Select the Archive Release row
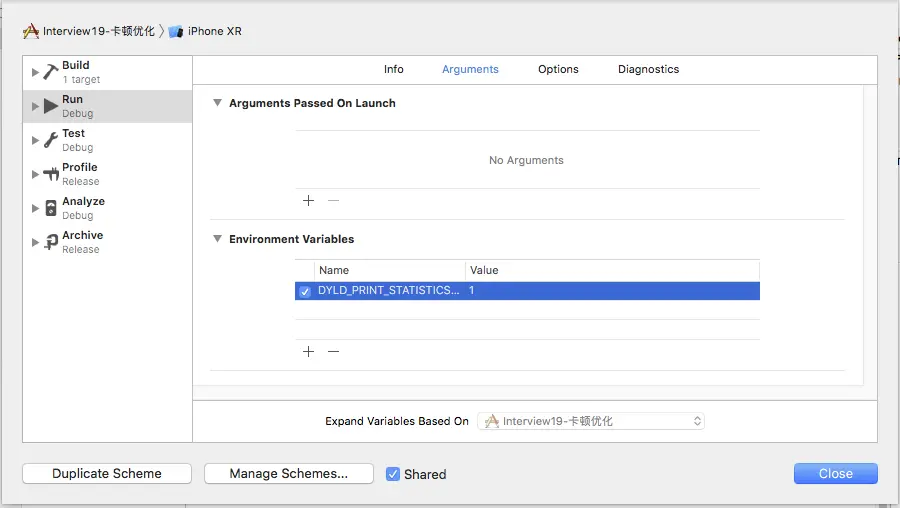900x508 pixels. click(107, 242)
